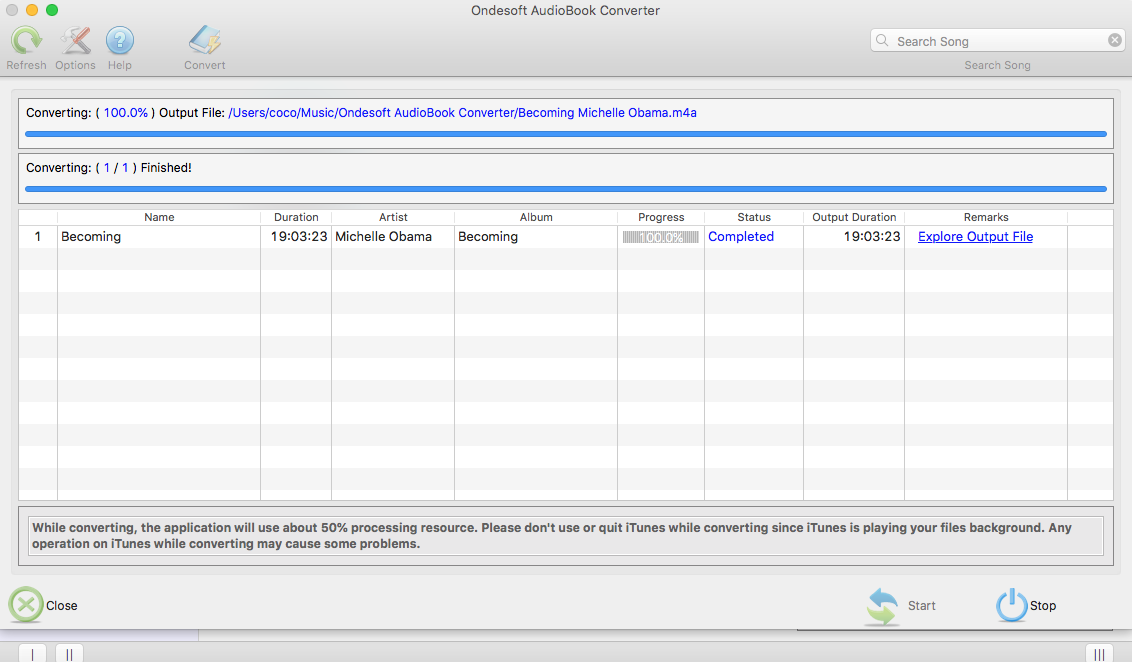Open the Explore Output File link
Viewport: 1132px width, 662px height.
click(975, 237)
